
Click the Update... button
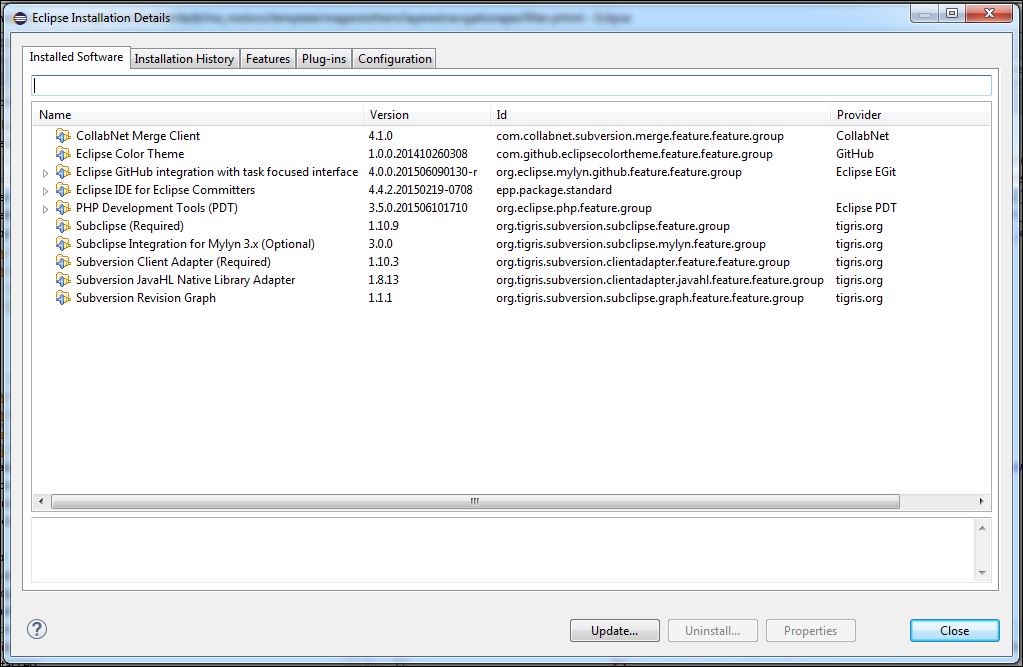tap(615, 630)
